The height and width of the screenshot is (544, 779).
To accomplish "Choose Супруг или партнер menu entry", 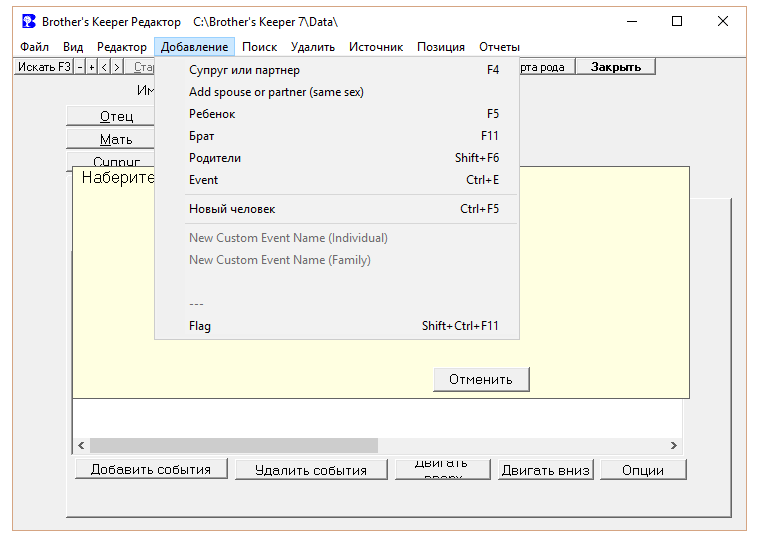I will (x=337, y=70).
